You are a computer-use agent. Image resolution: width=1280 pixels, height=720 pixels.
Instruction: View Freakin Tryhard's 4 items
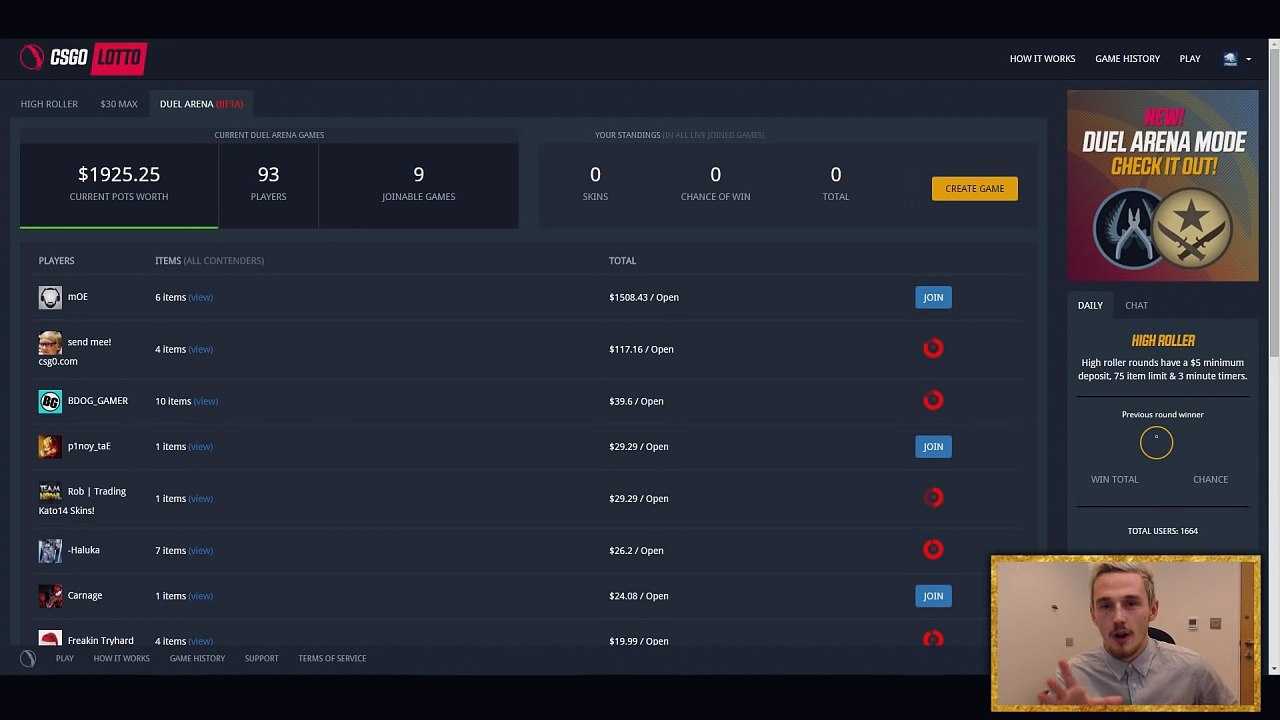pyautogui.click(x=201, y=641)
